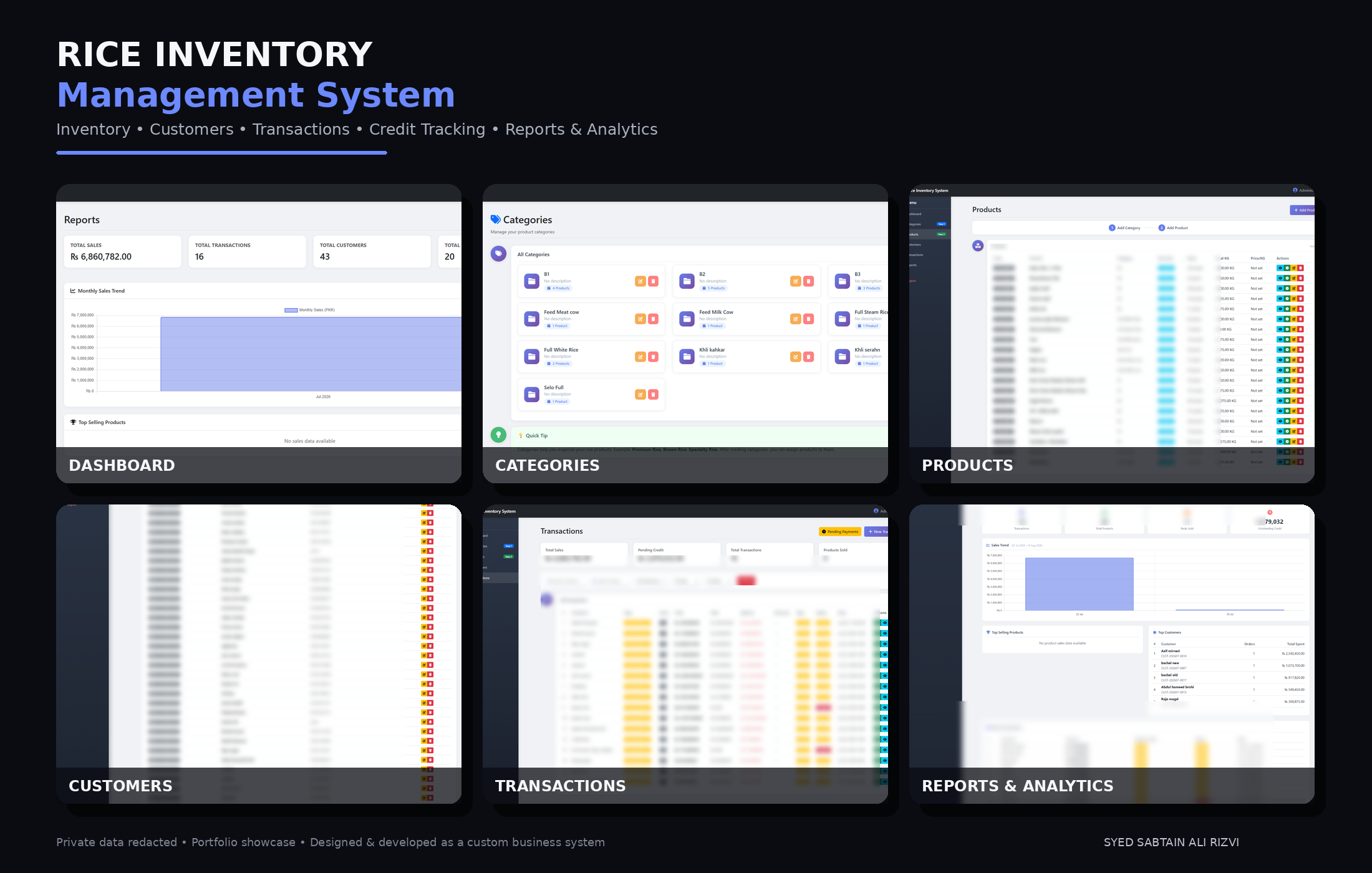The height and width of the screenshot is (873, 1372).
Task: Click the Full Steam Rice category card
Action: [x=858, y=319]
